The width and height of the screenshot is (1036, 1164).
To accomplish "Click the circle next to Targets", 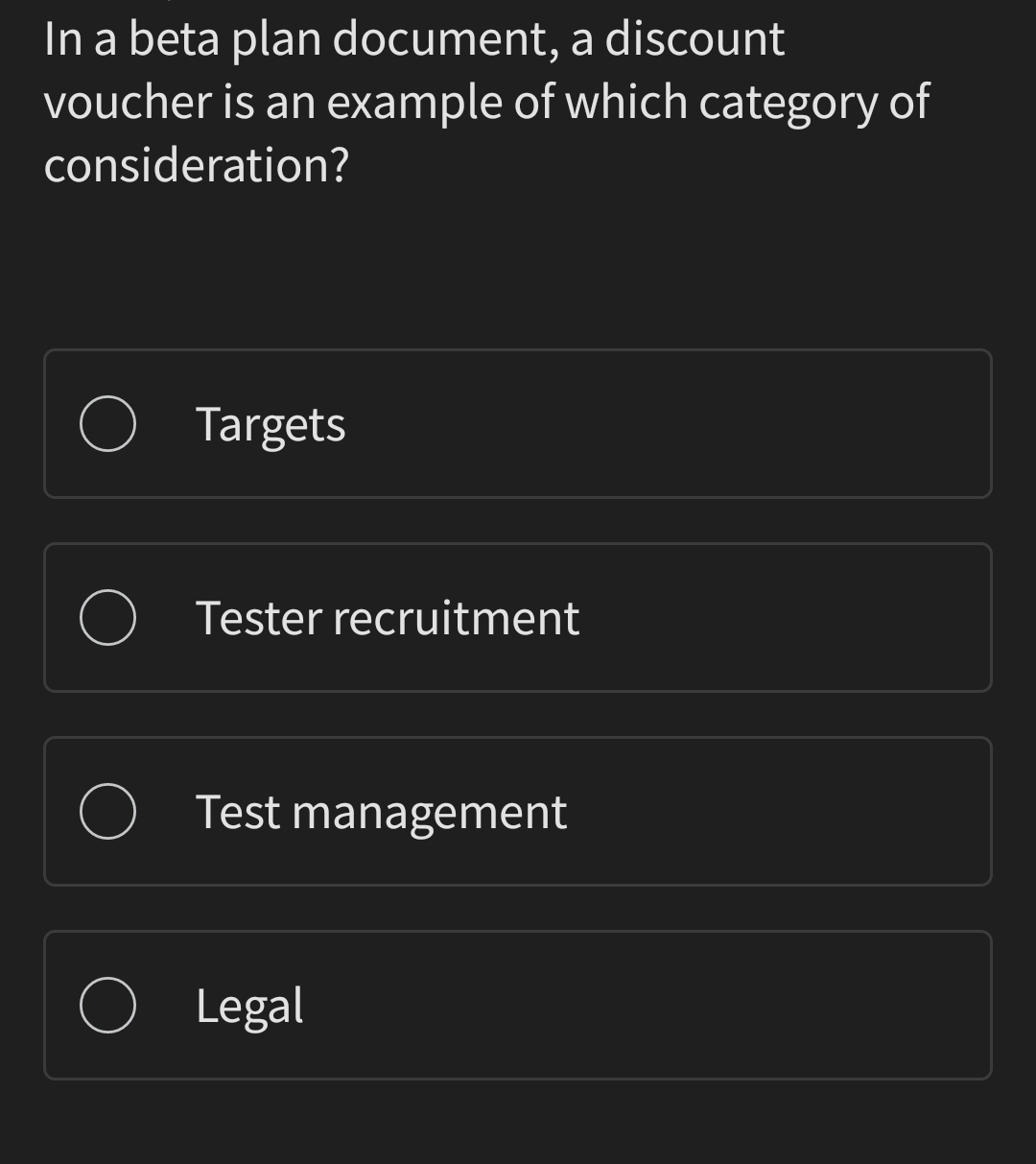I will click(x=107, y=423).
